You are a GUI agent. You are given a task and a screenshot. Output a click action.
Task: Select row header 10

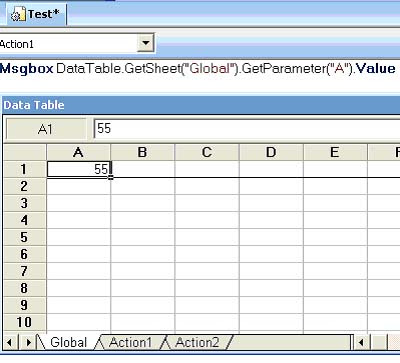24,322
